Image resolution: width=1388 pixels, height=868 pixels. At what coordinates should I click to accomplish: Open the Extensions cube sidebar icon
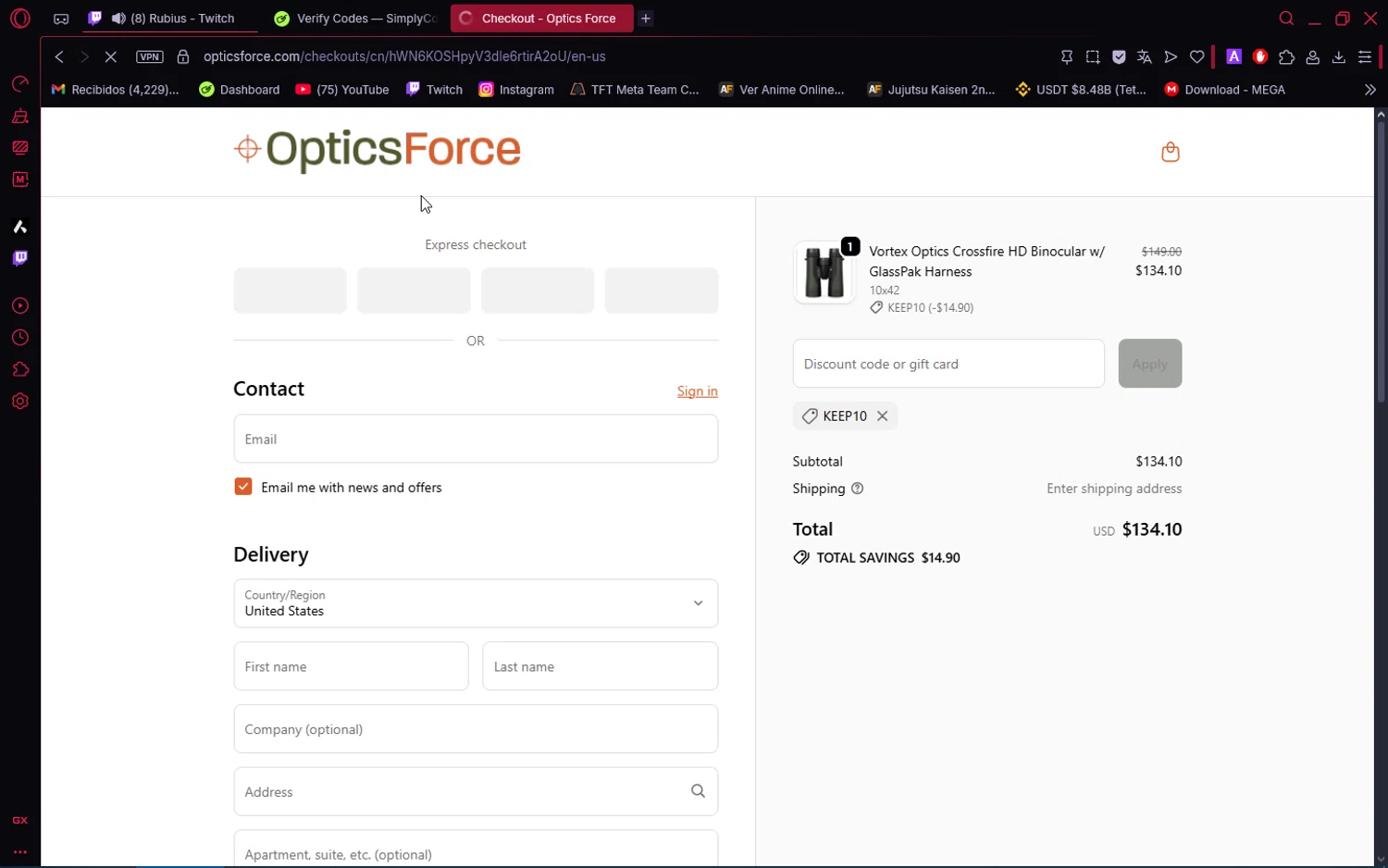pos(19,370)
